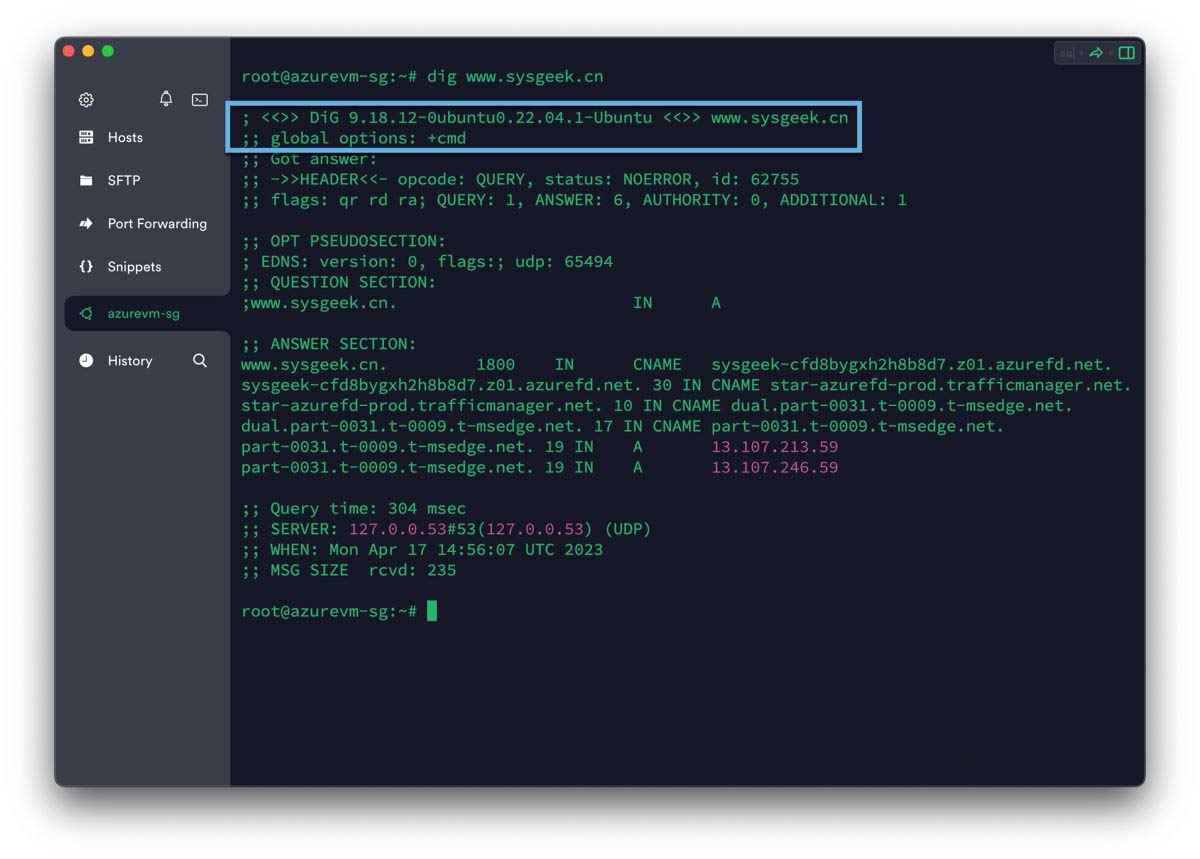Click the Snippets curly braces icon
Screen dimensions: 1200x859
[x=86, y=267]
